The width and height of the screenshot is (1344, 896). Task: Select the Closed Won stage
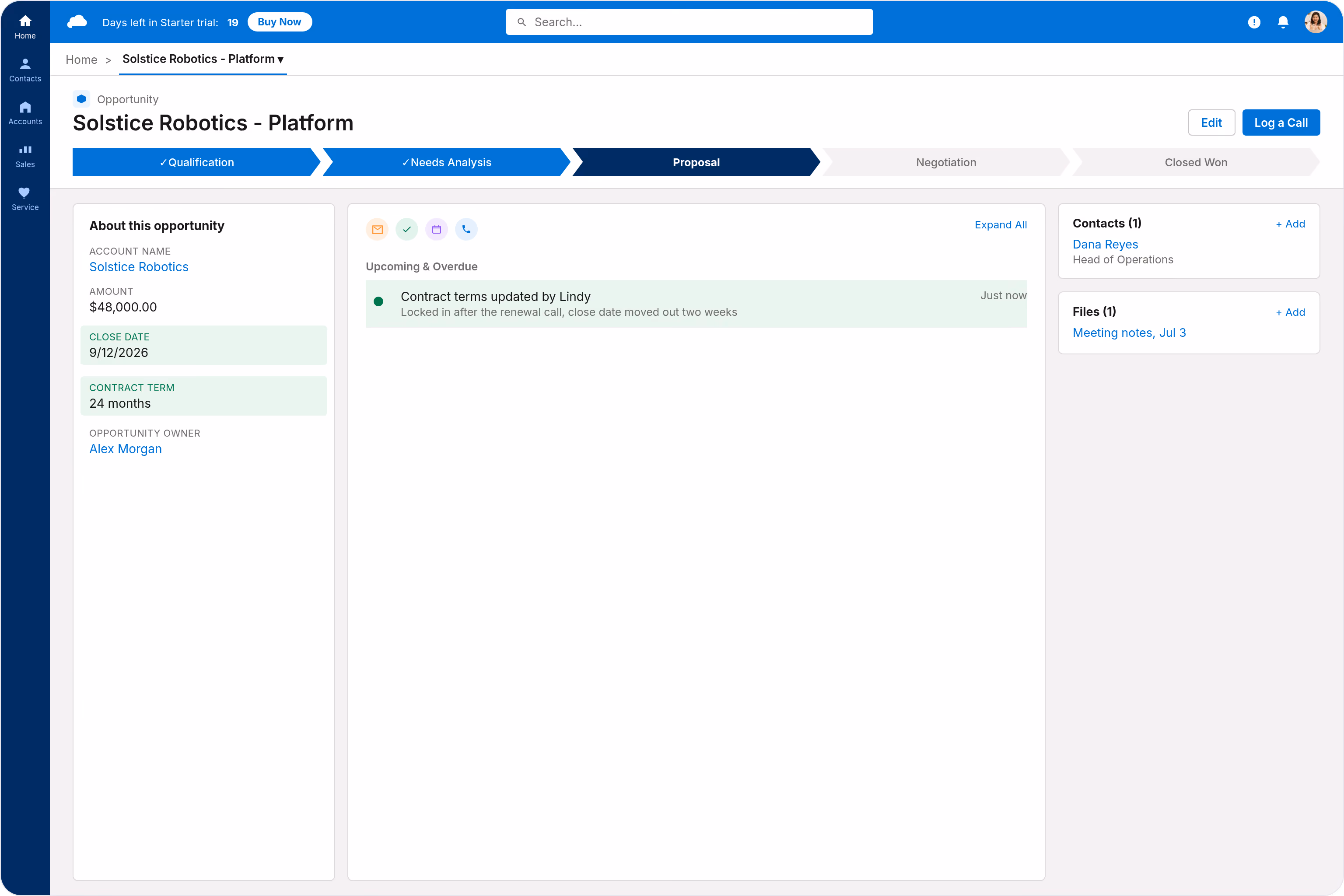click(x=1196, y=162)
